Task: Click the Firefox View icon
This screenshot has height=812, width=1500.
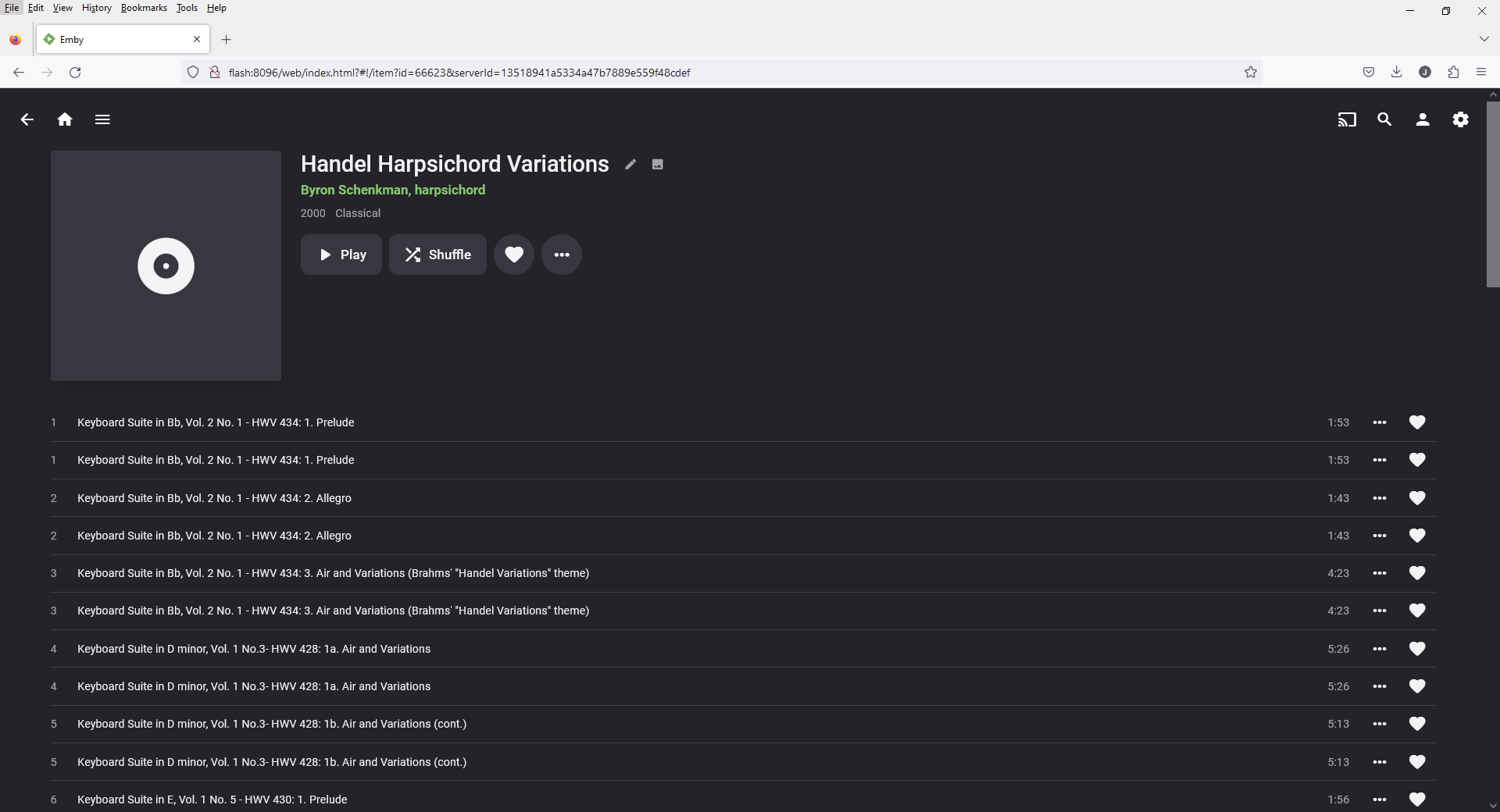Action: [16, 40]
